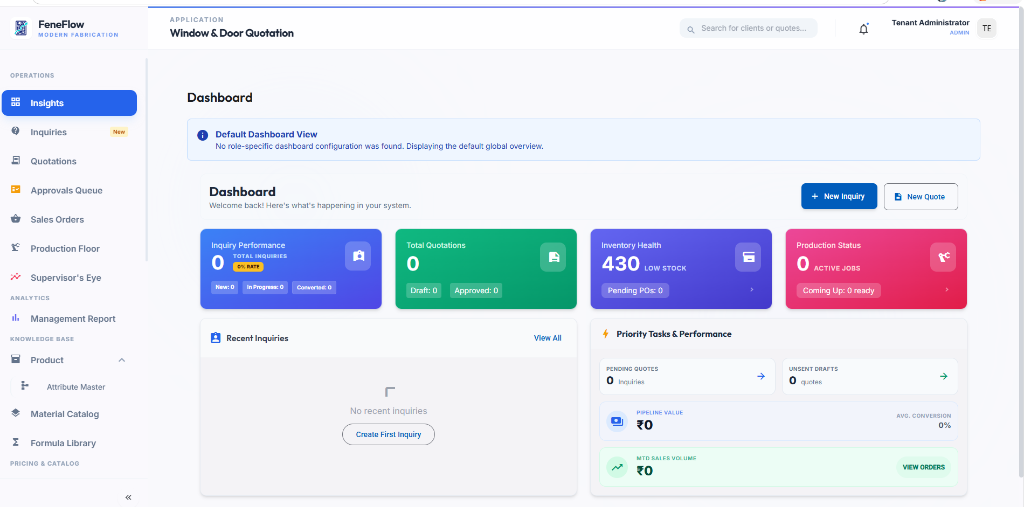Image resolution: width=1024 pixels, height=507 pixels.
Task: Open Quotations from the sidebar
Action: point(53,161)
